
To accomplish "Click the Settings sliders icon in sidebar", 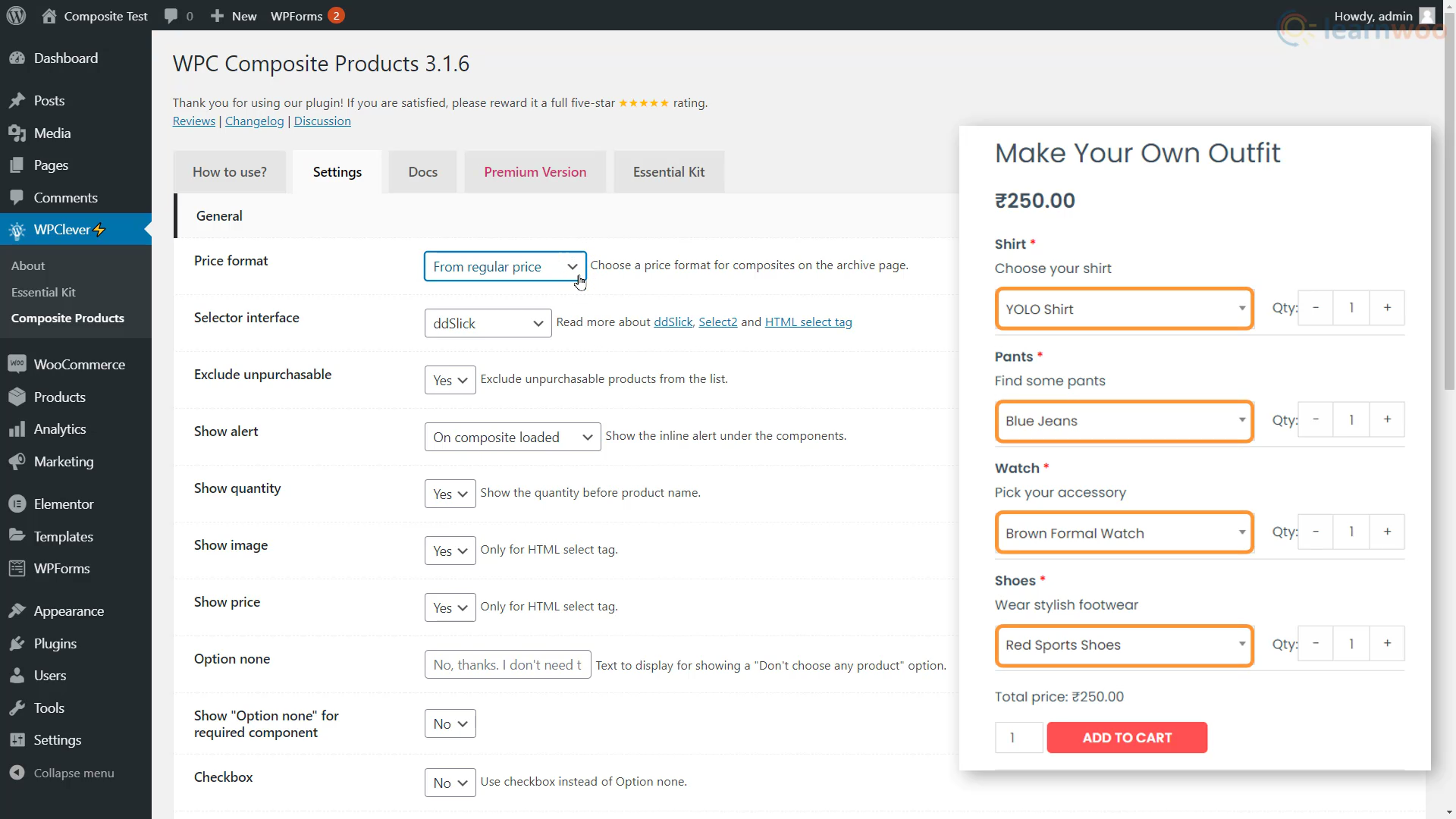I will click(17, 740).
